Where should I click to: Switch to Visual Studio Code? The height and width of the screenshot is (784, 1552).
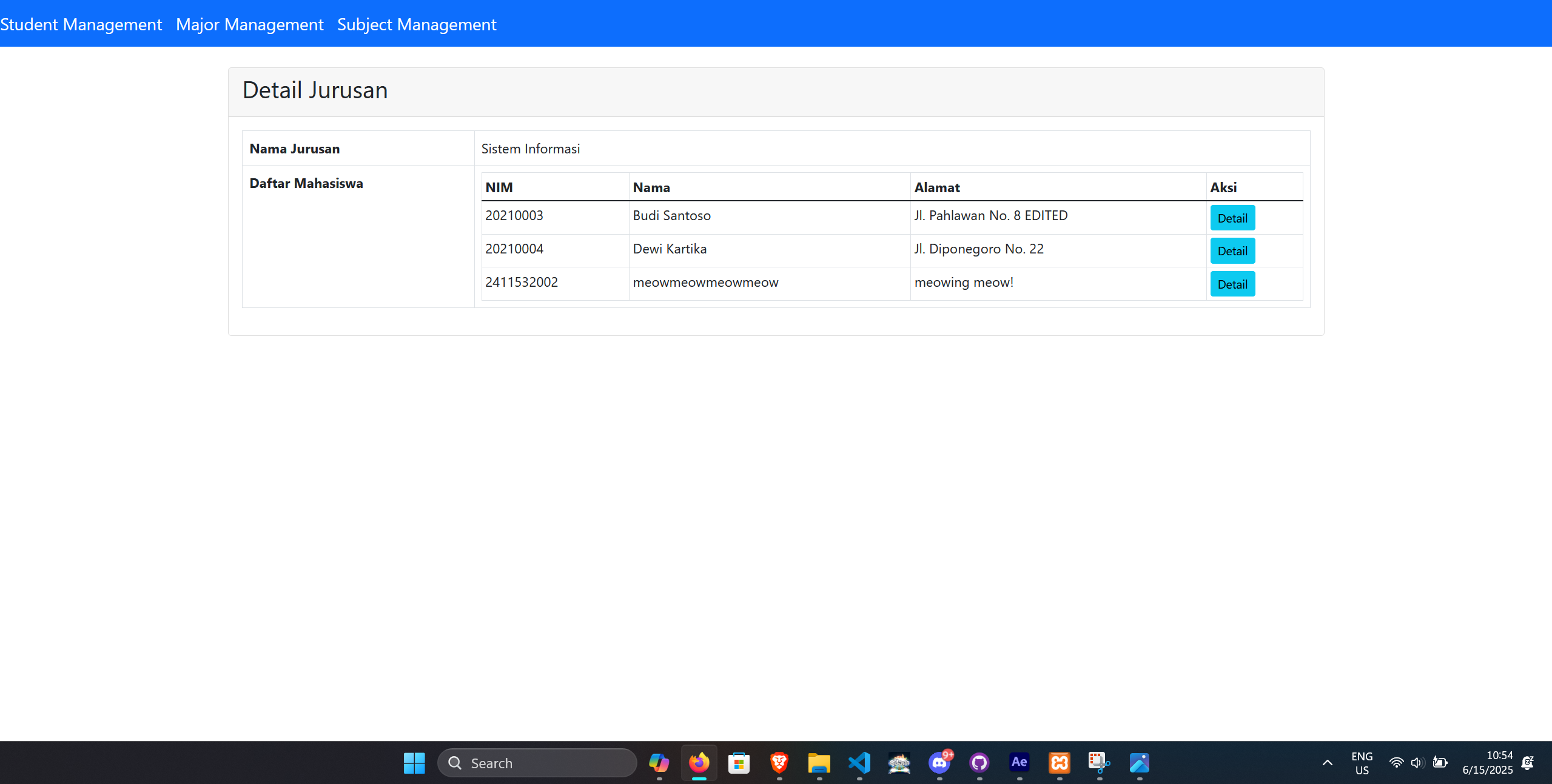[x=859, y=763]
